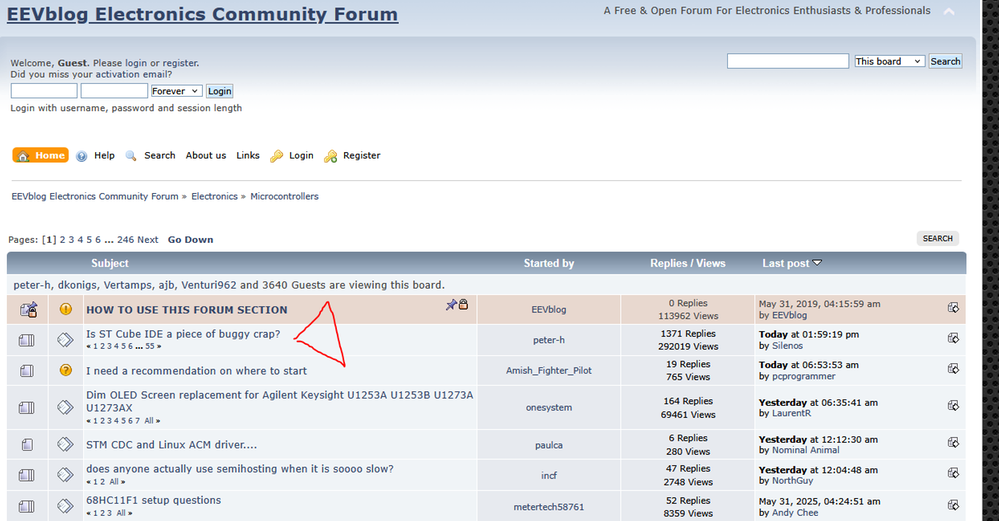Open user profile onesystem
999x521 pixels.
[x=549, y=408]
